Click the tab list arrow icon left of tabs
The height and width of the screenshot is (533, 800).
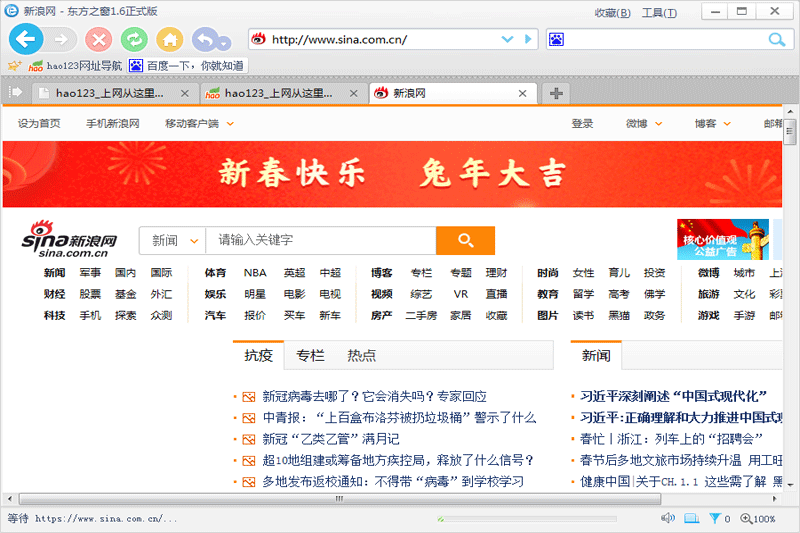coord(16,92)
